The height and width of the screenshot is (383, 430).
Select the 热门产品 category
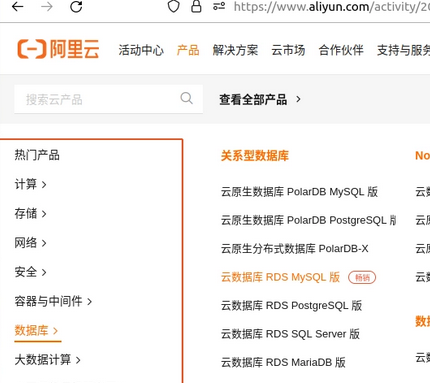[x=37, y=155]
